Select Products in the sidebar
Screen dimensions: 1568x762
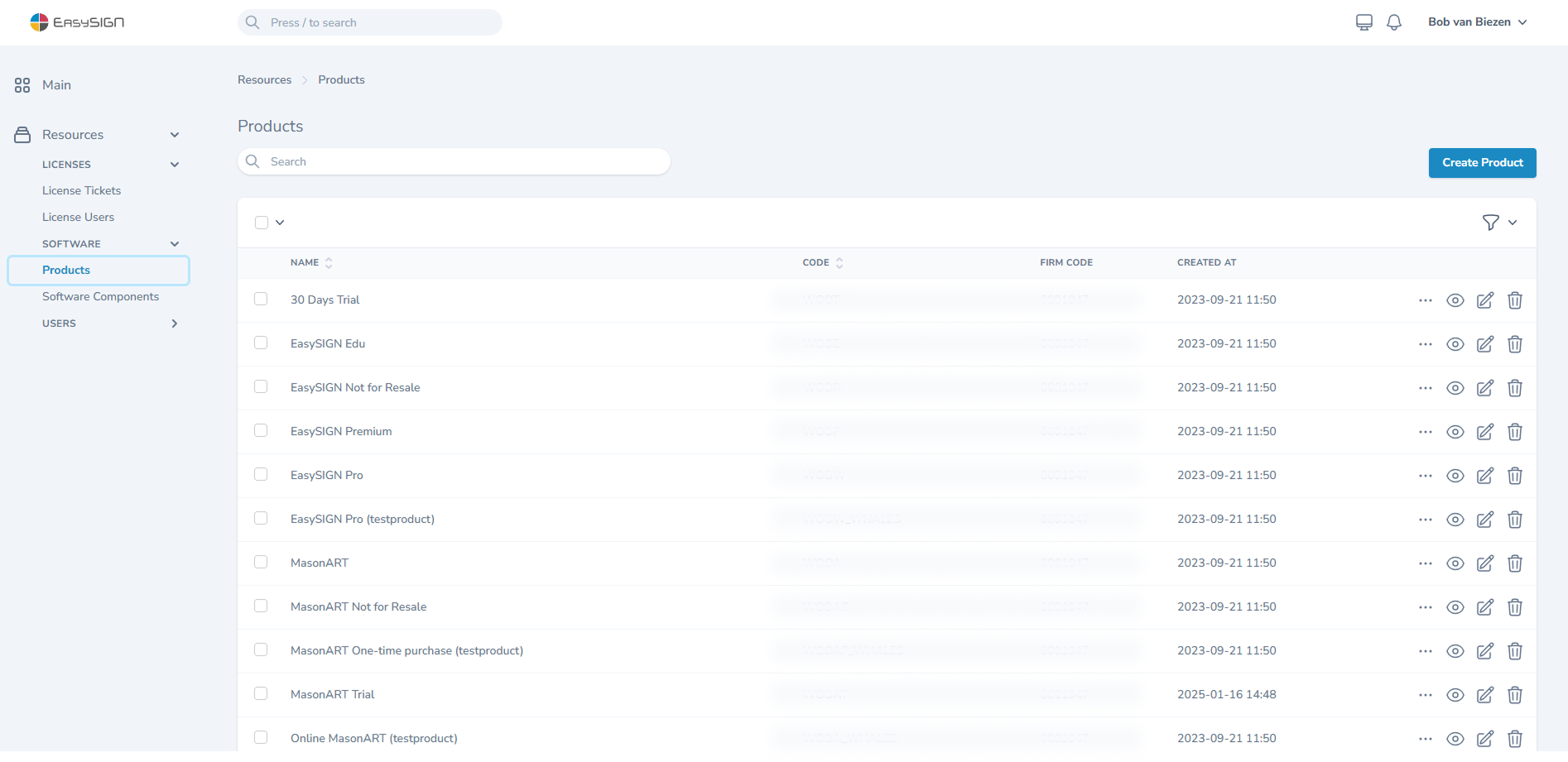(x=99, y=271)
